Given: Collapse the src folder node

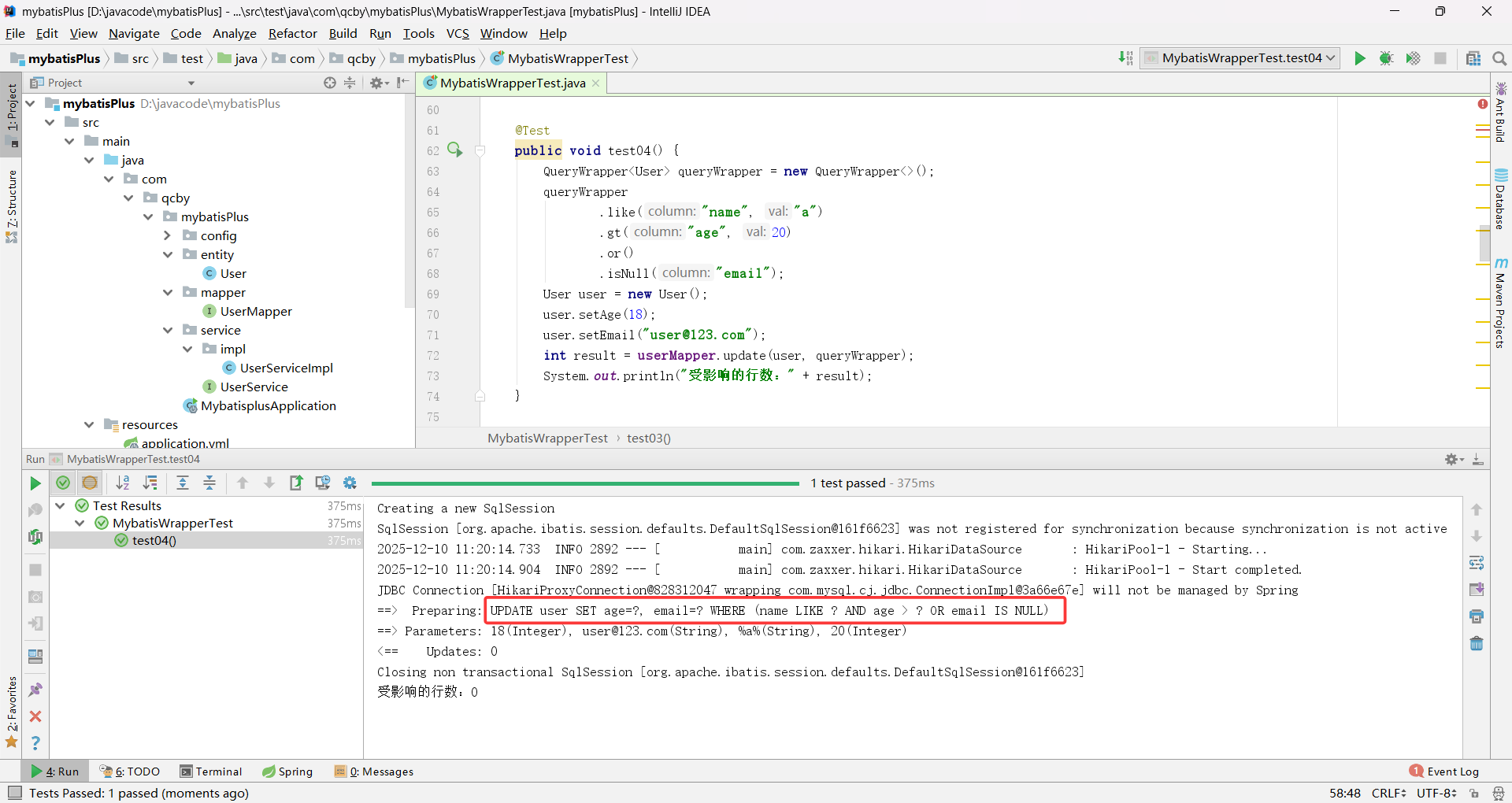Looking at the screenshot, I should (50, 122).
